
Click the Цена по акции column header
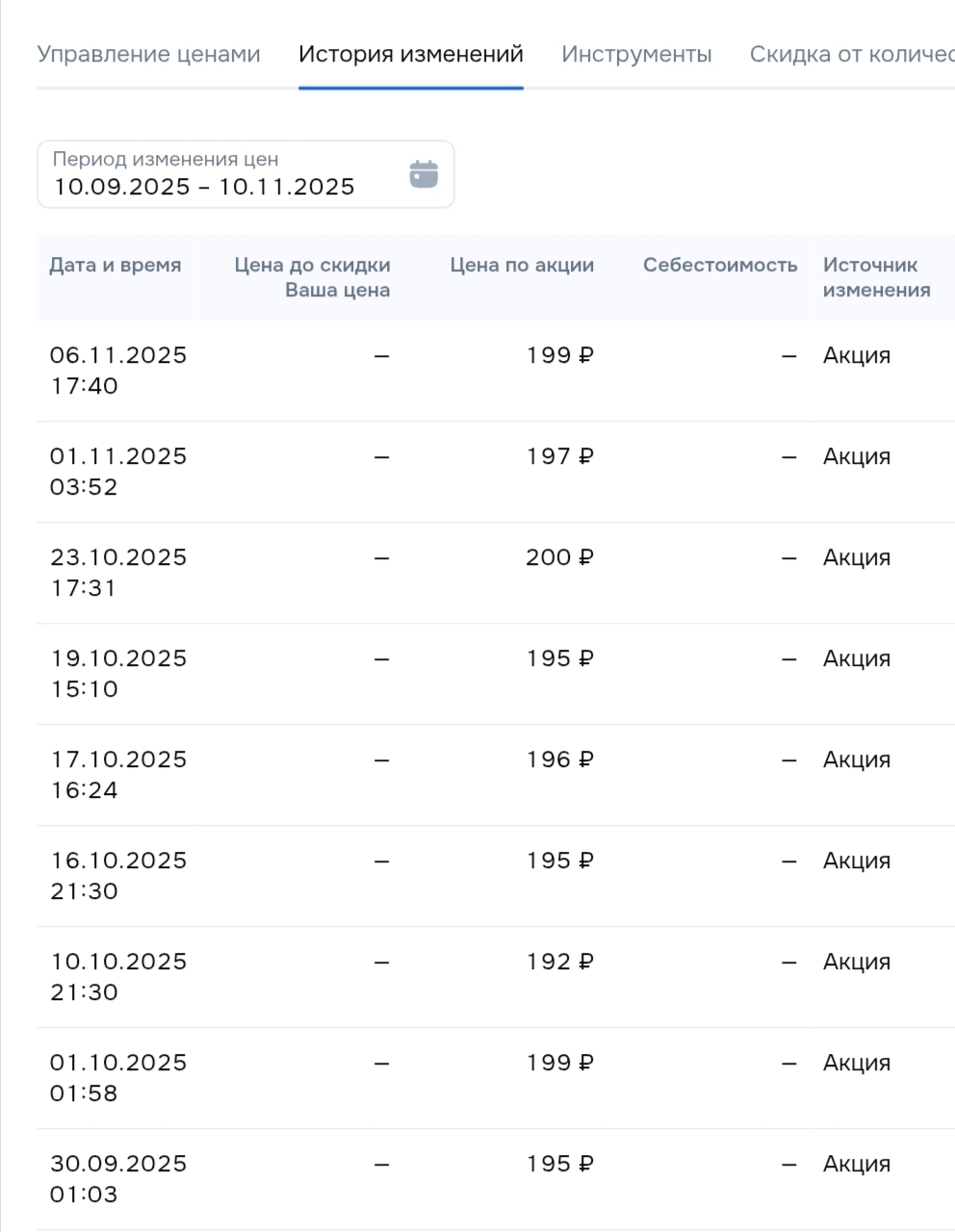tap(522, 266)
